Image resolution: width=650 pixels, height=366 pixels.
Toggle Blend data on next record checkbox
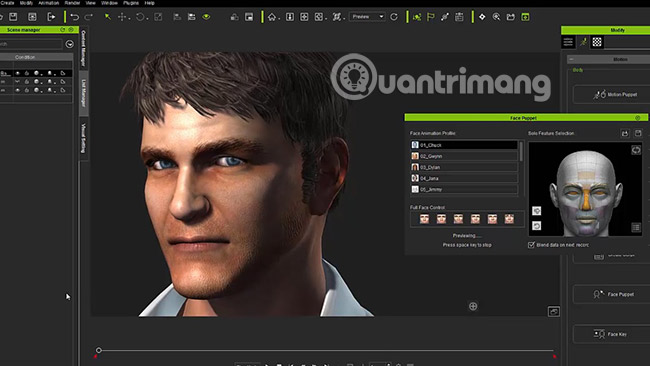pyautogui.click(x=531, y=245)
